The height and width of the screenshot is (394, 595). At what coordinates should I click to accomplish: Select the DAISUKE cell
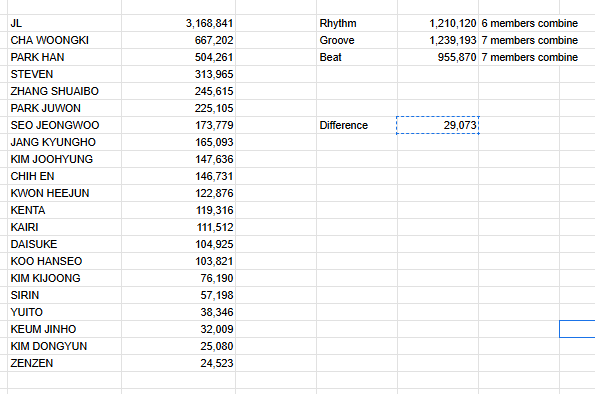pyautogui.click(x=65, y=244)
